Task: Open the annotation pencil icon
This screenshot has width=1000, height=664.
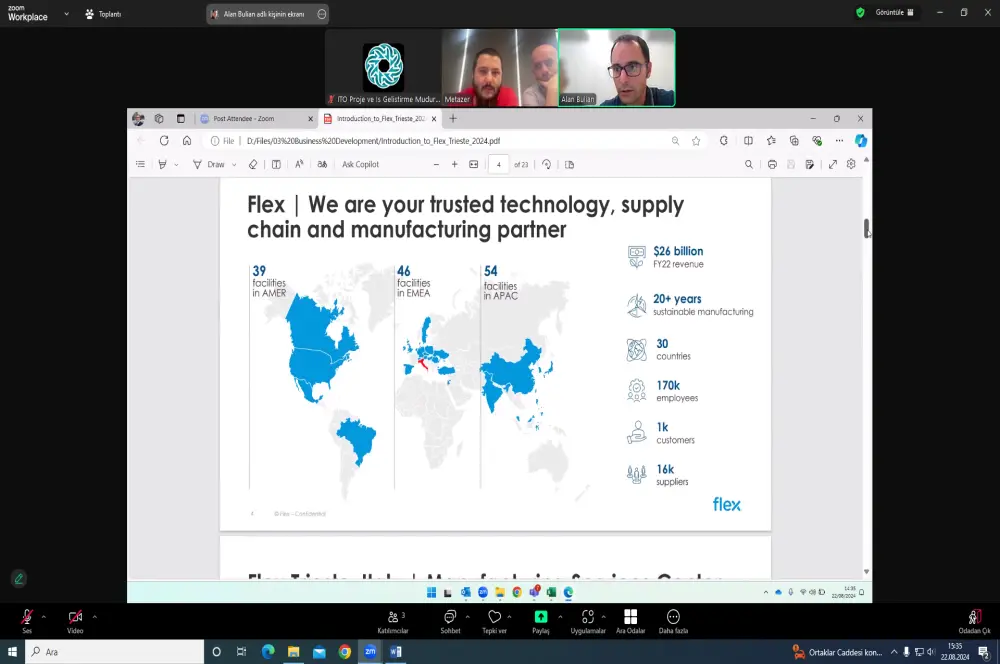Action: coord(18,579)
